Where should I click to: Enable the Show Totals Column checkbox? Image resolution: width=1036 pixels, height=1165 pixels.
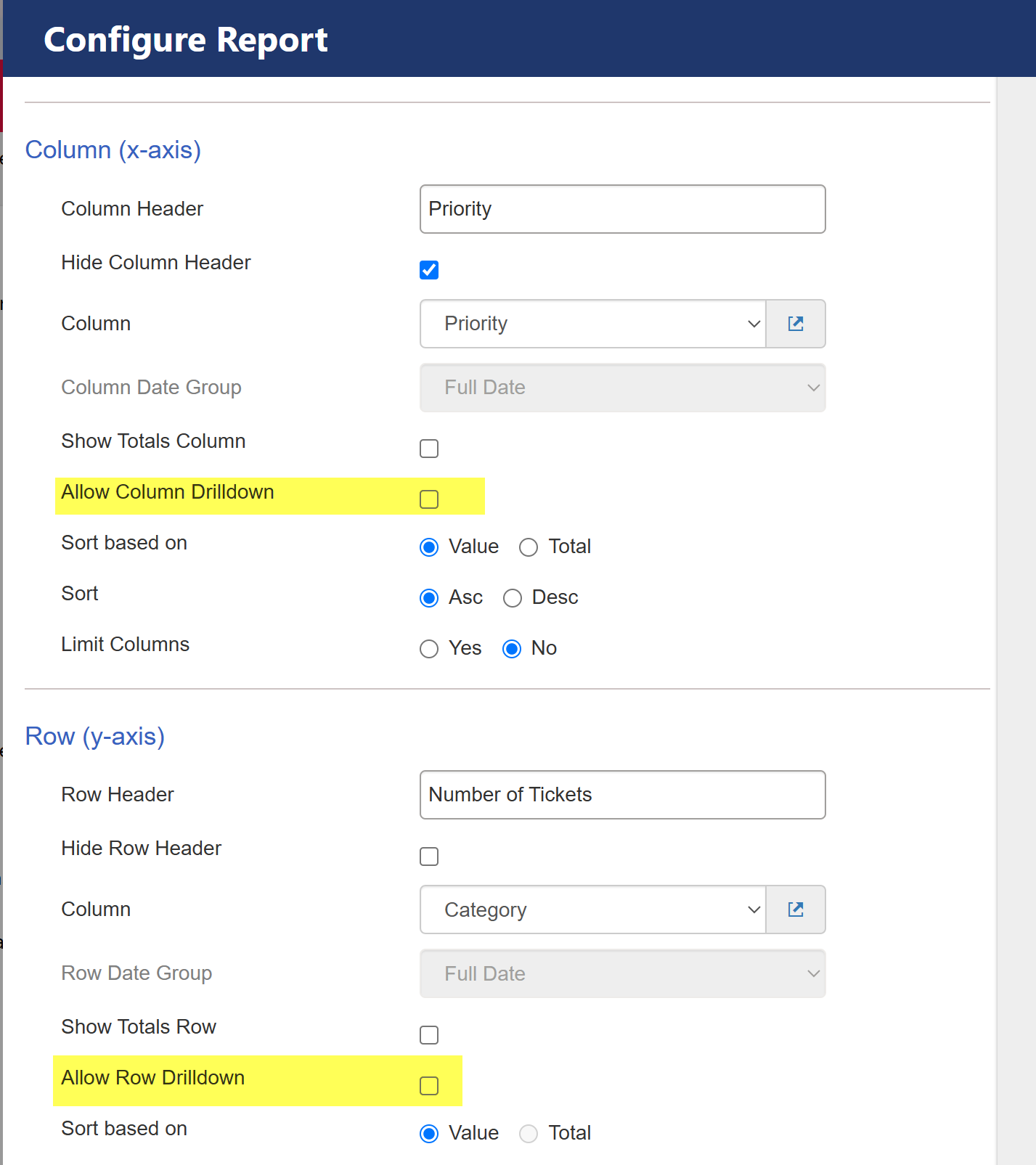click(x=429, y=449)
